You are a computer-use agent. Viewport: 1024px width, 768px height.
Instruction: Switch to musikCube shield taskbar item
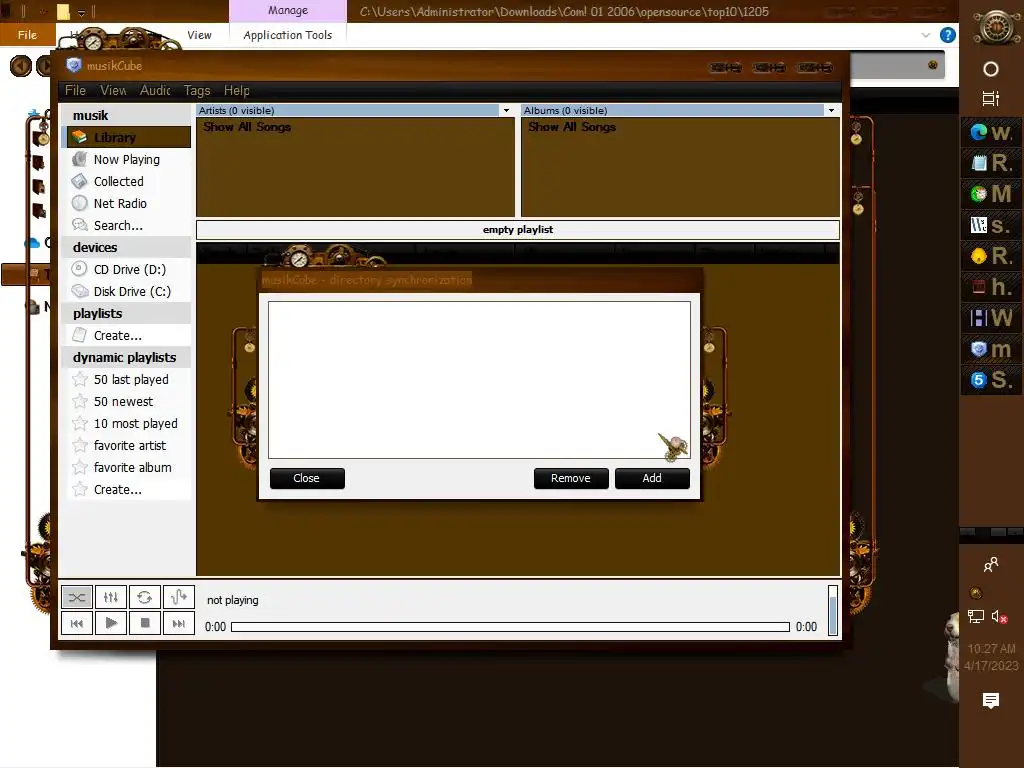[991, 349]
